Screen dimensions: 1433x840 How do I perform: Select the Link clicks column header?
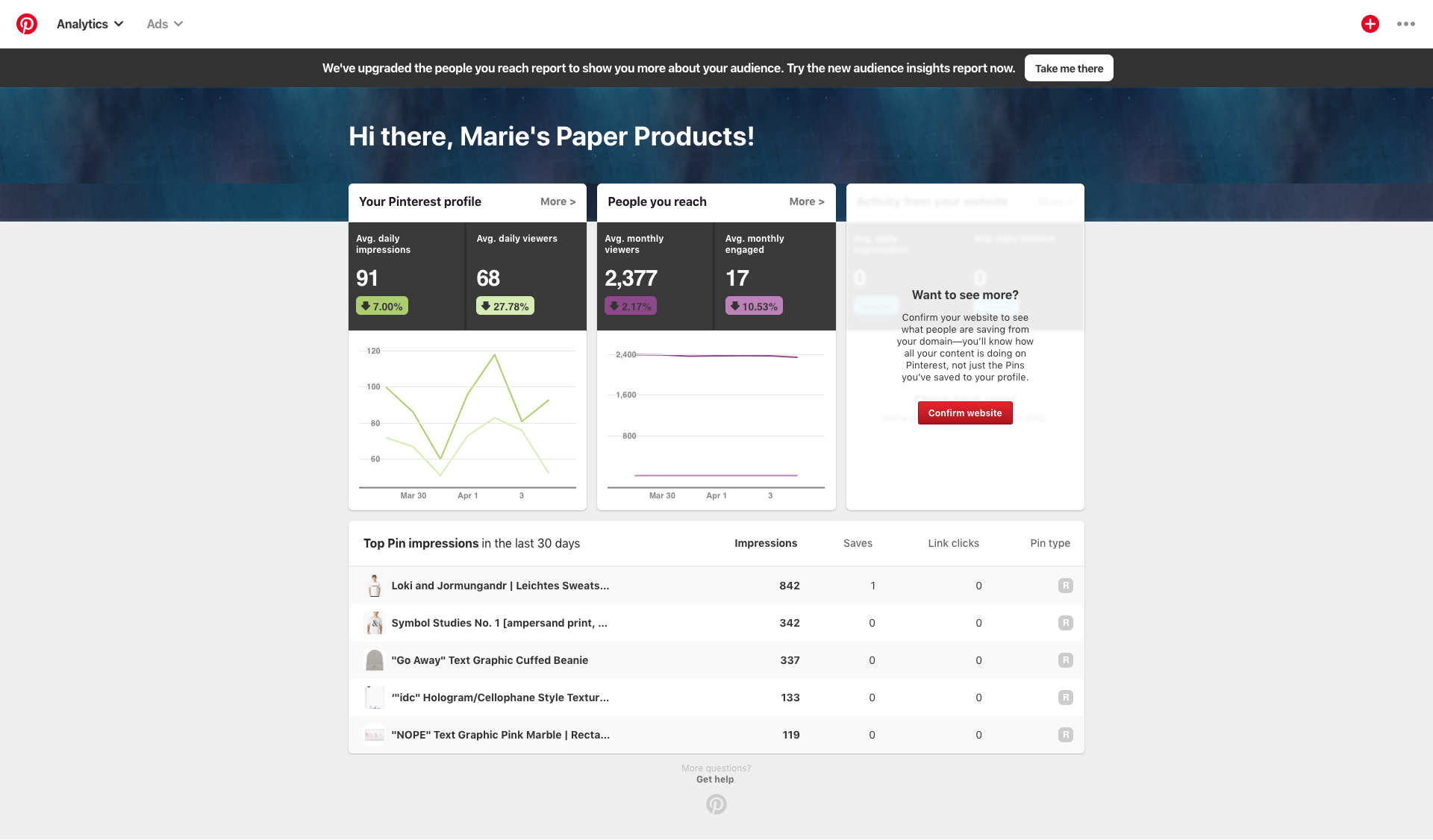953,543
